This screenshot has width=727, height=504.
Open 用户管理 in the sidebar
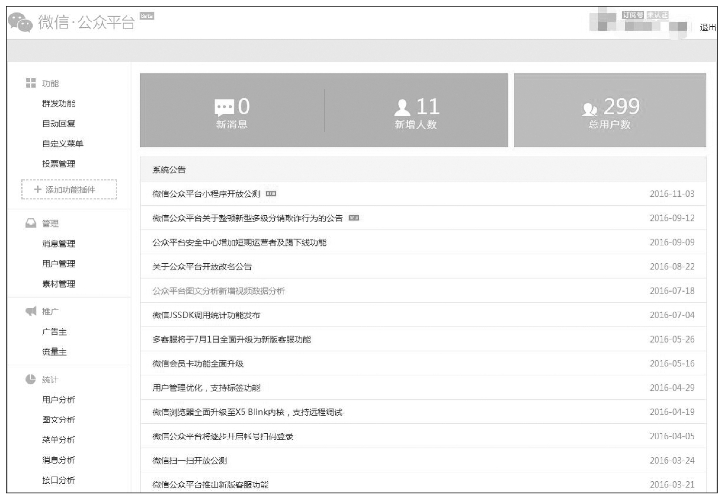click(58, 263)
